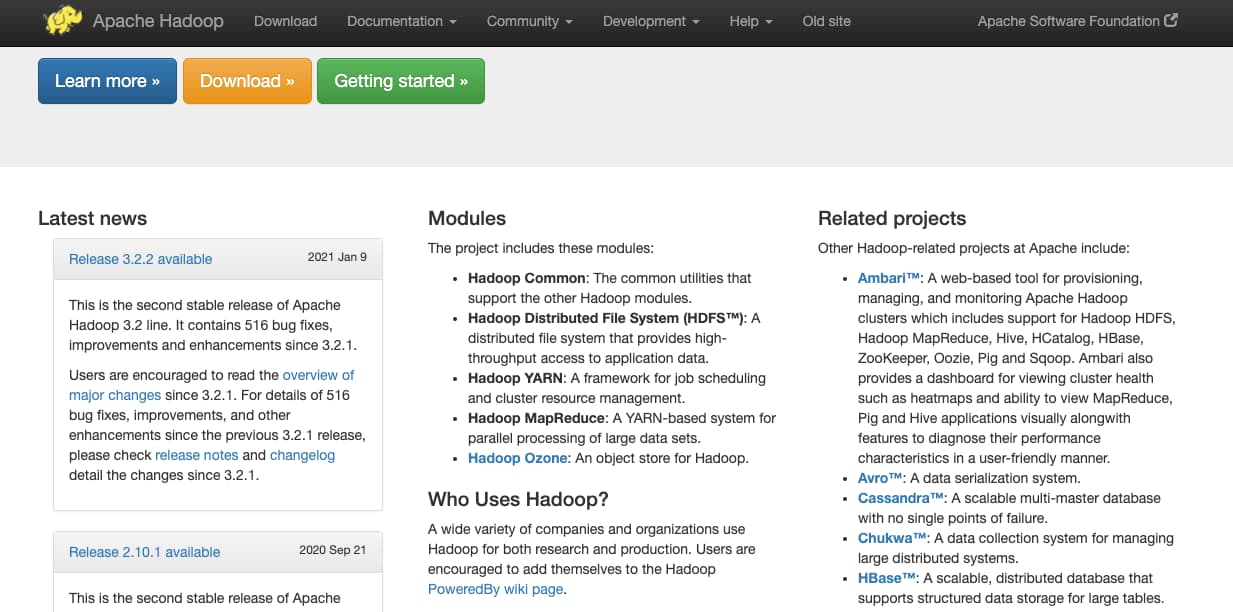Click the 2021 Jan 9 release date
The width and height of the screenshot is (1233, 612).
tap(337, 257)
